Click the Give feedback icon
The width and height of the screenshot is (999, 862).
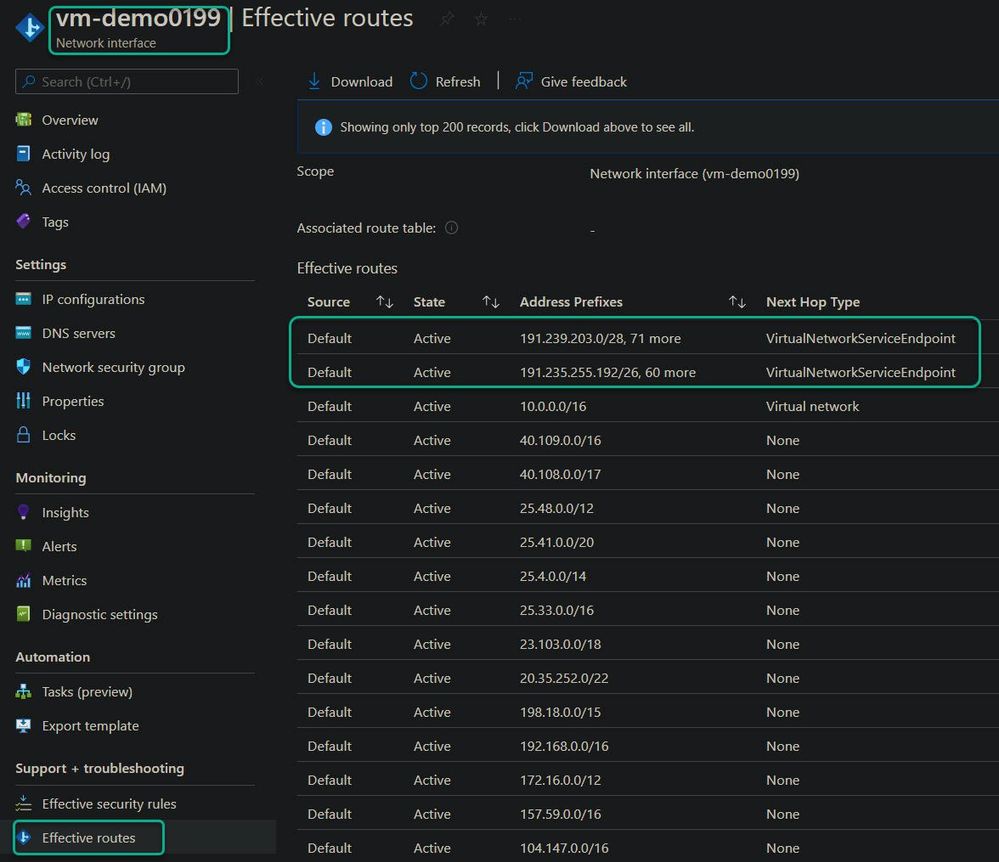pos(524,81)
